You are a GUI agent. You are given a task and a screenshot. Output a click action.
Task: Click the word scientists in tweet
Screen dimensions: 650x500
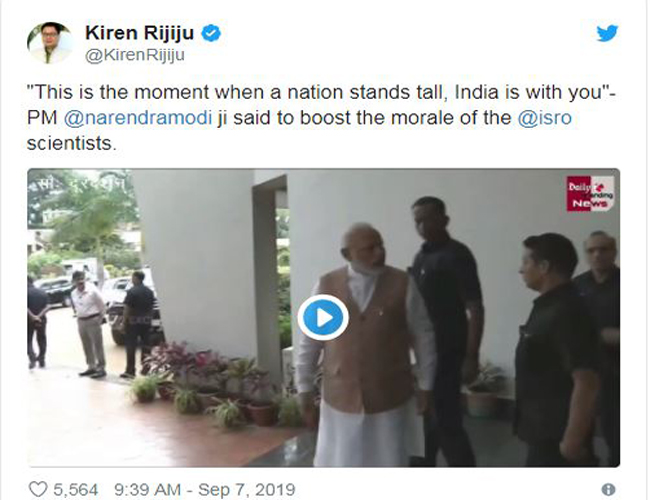(69, 143)
